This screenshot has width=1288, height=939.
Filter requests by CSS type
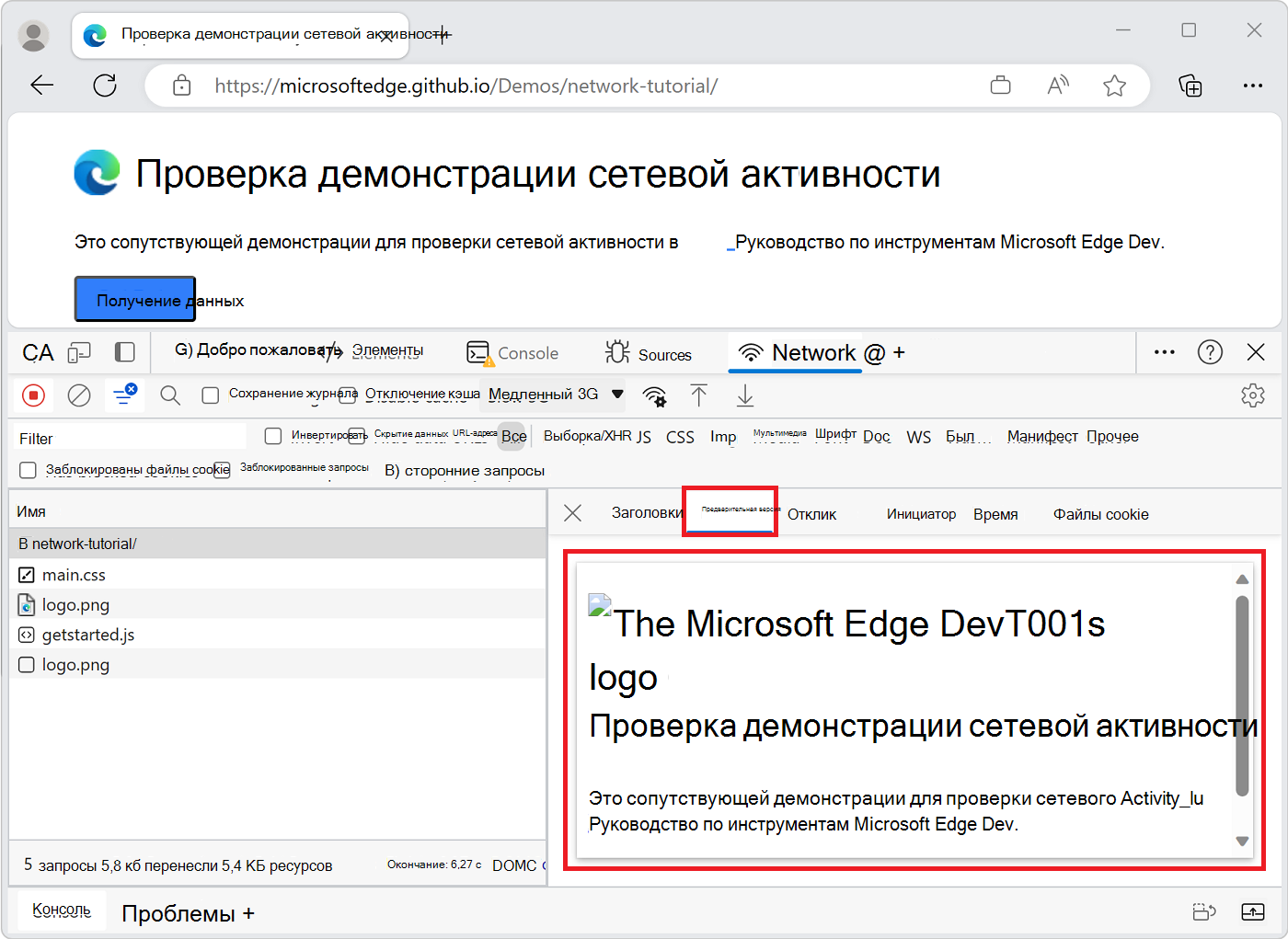[x=680, y=437]
